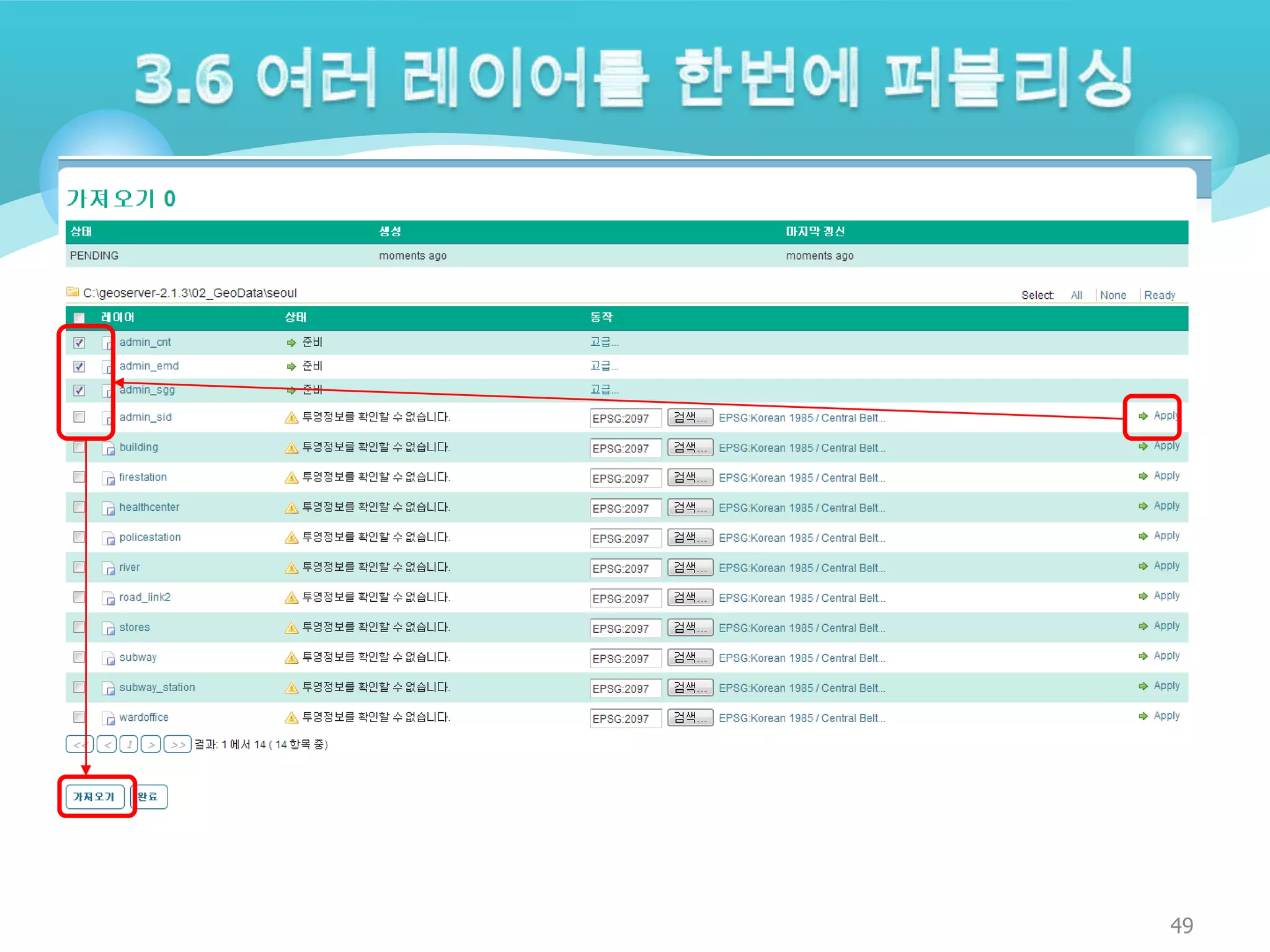The width and height of the screenshot is (1270, 952).
Task: Sort by 레이어 column header
Action: click(118, 317)
